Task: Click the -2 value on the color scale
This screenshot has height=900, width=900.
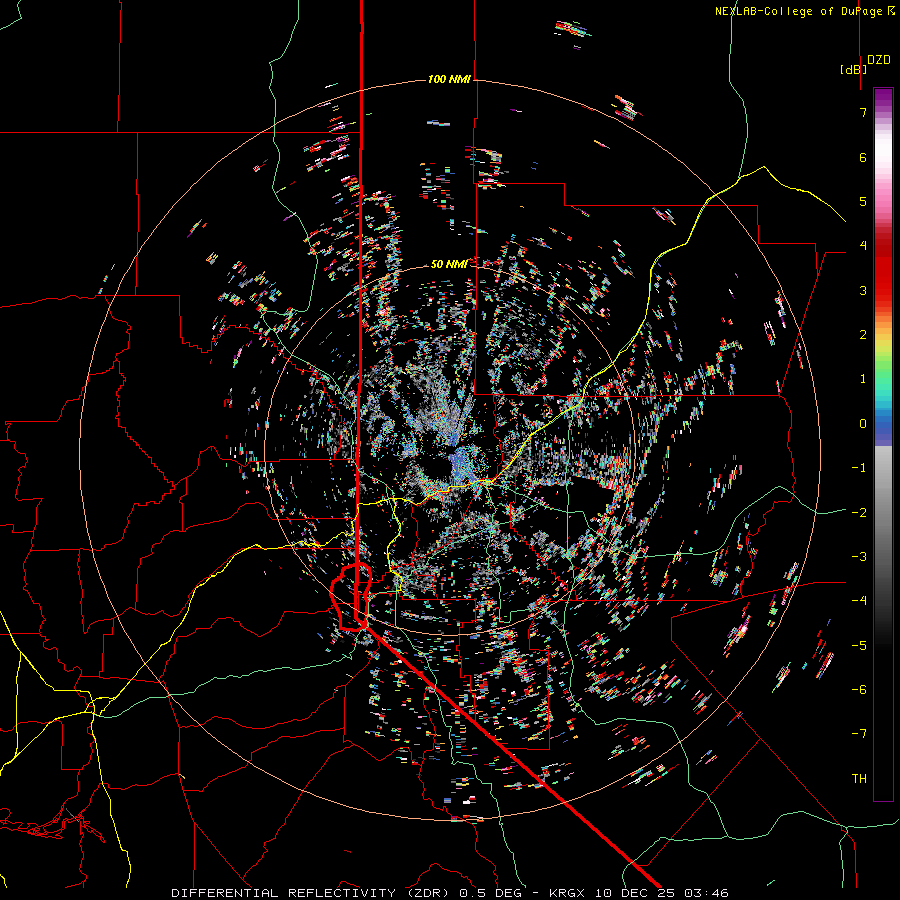Action: 859,513
